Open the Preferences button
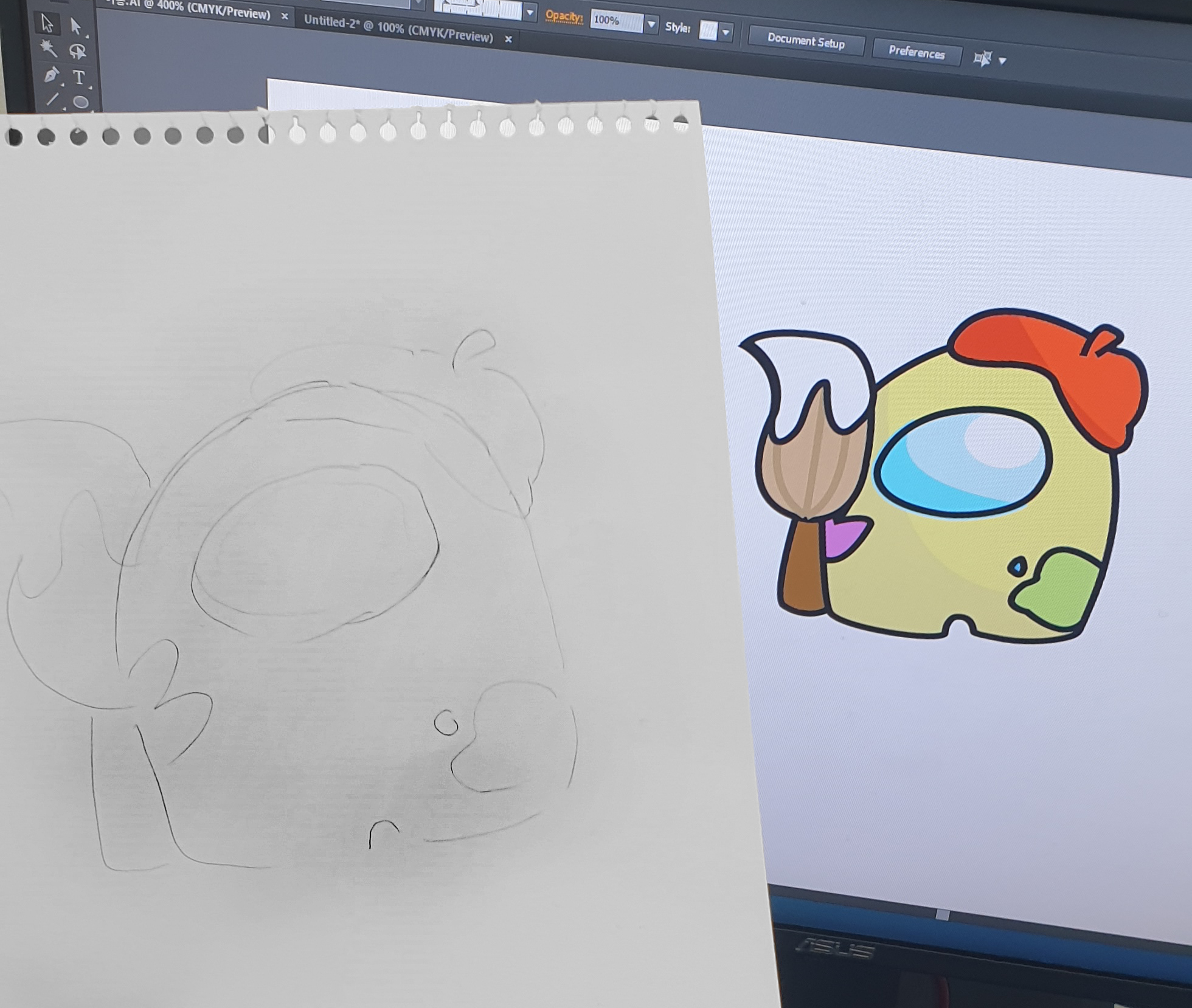Image resolution: width=1192 pixels, height=1008 pixels. [917, 52]
